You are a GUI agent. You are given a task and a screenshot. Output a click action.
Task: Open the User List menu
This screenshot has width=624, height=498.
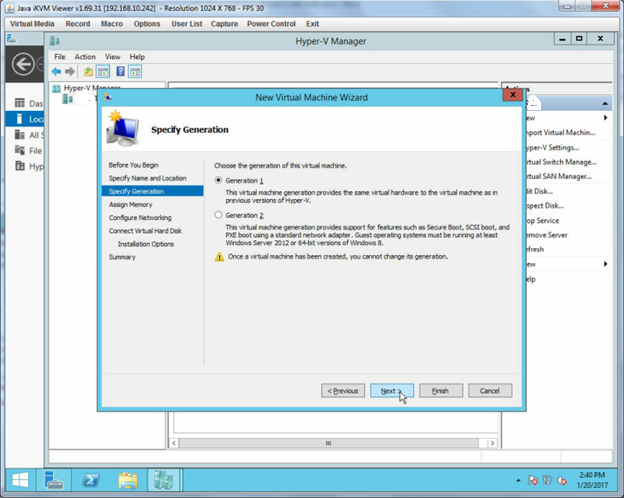pyautogui.click(x=187, y=24)
